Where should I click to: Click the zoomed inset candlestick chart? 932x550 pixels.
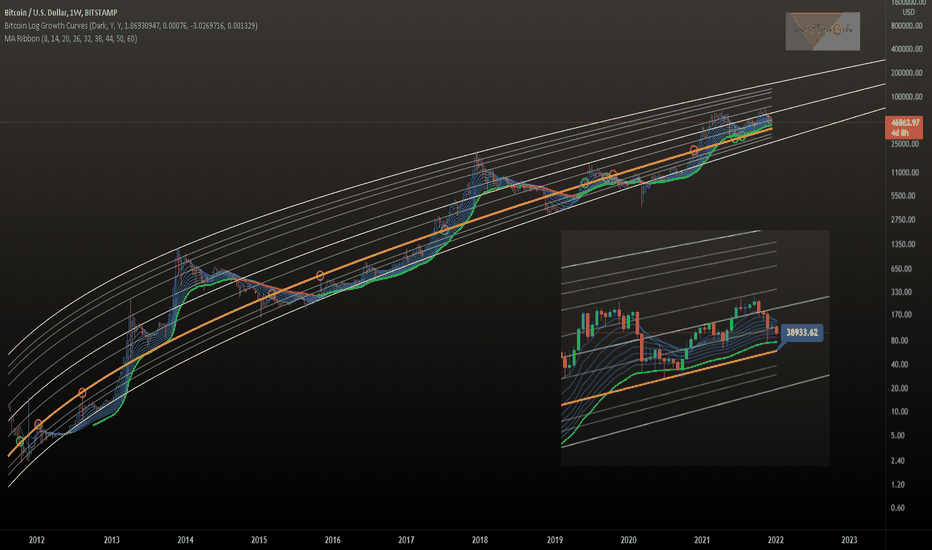pos(695,348)
